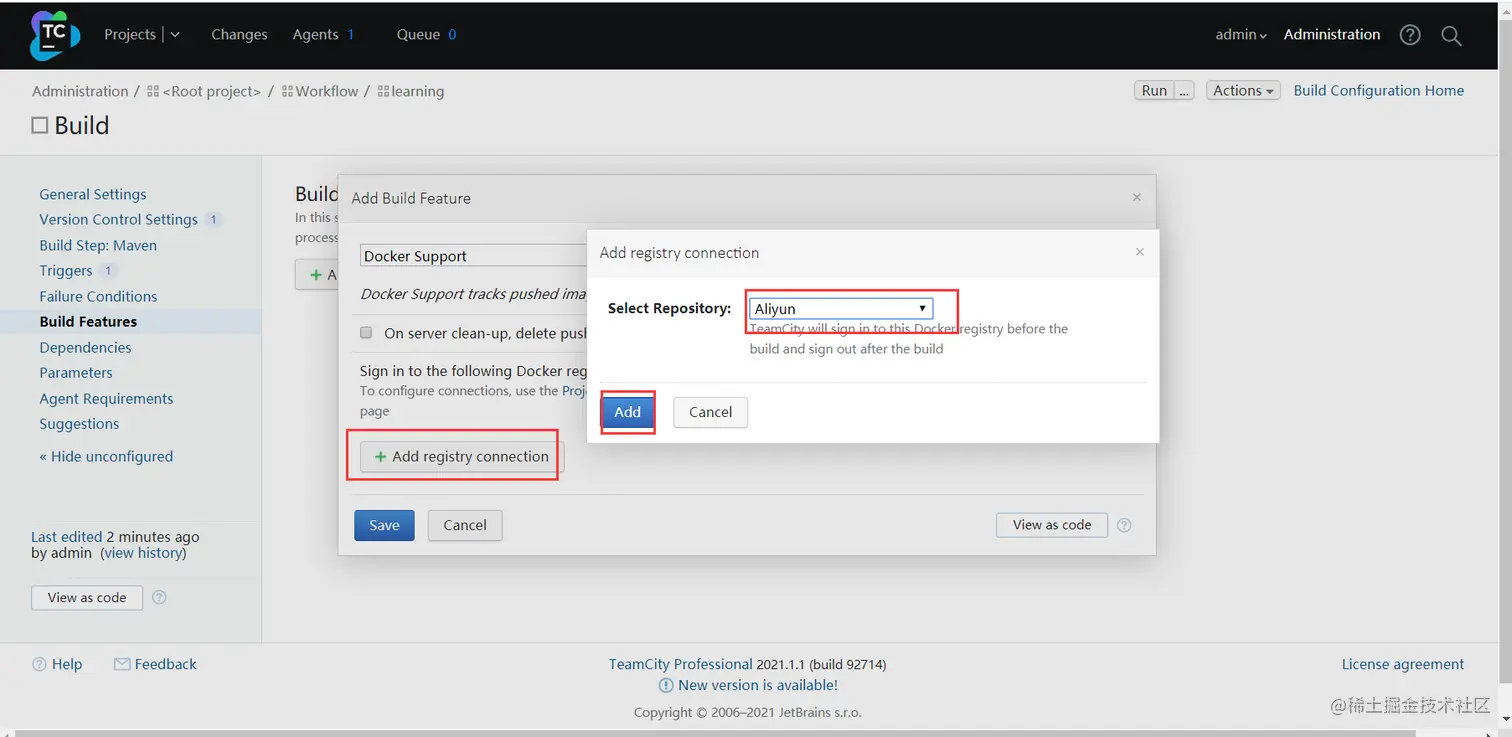
Task: Open the Actions dropdown button
Action: click(x=1243, y=90)
